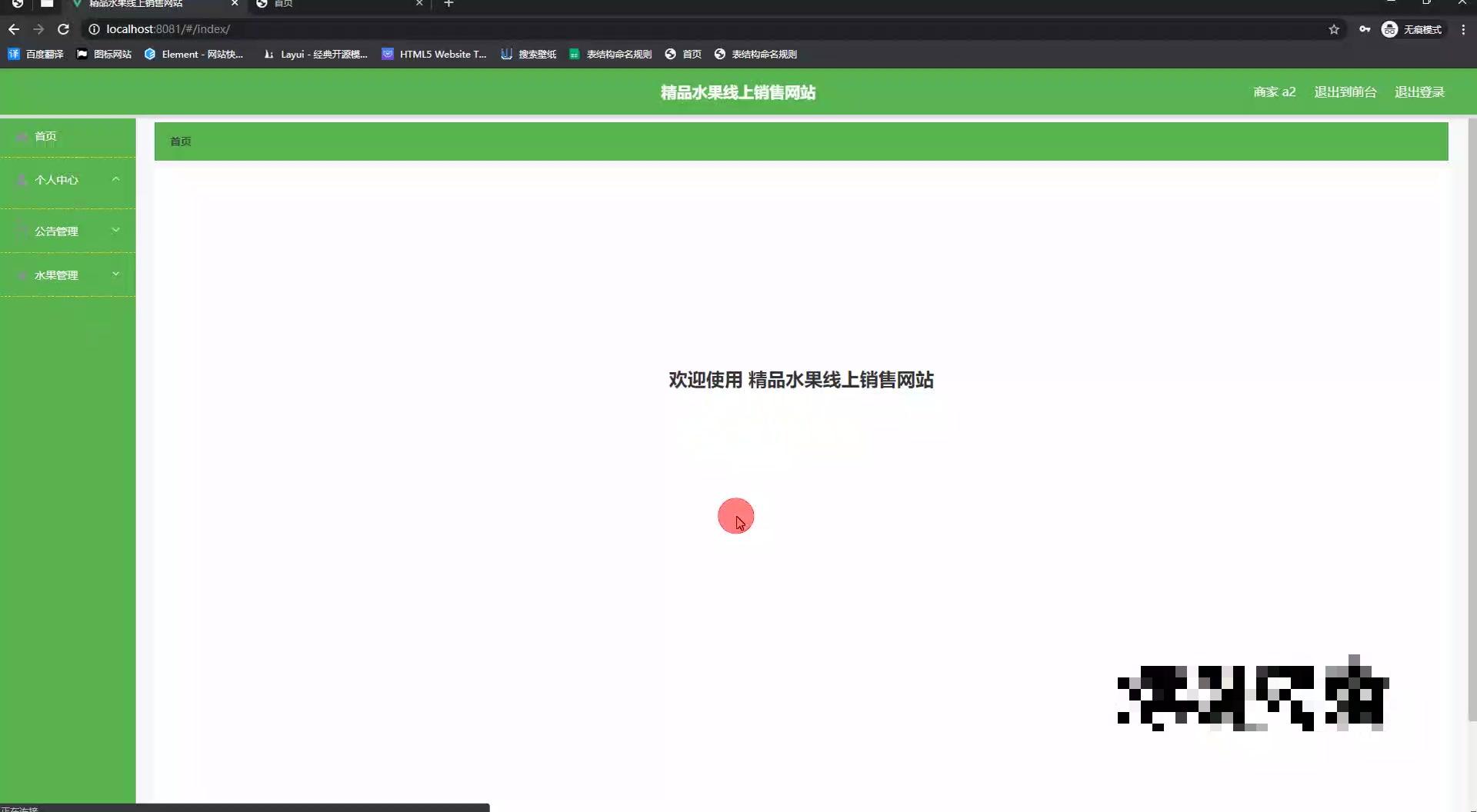The height and width of the screenshot is (812, 1477).
Task: Open the Layui 经典开源模 bookmark
Action: [315, 54]
